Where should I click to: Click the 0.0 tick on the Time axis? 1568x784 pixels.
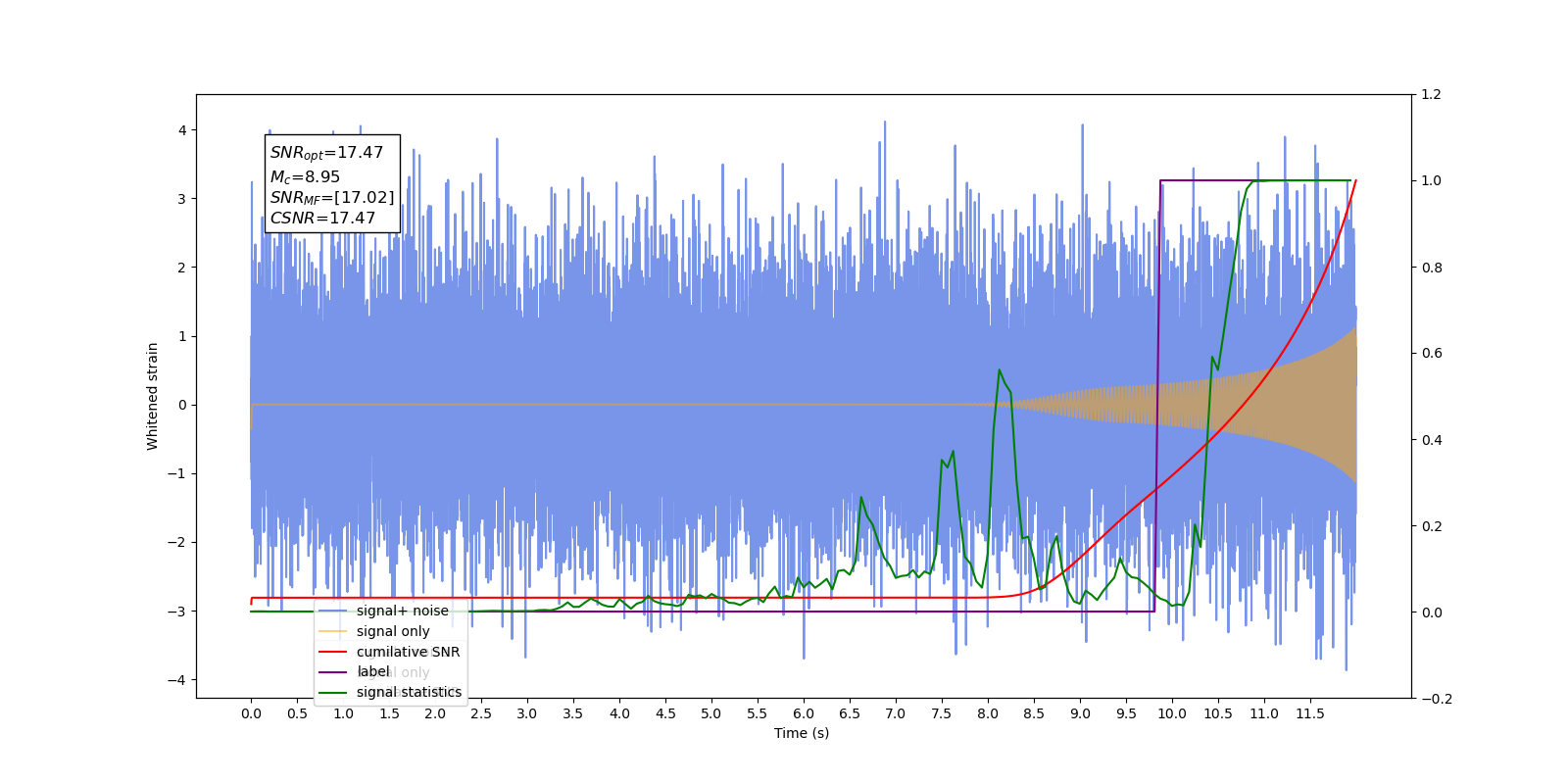pyautogui.click(x=251, y=713)
